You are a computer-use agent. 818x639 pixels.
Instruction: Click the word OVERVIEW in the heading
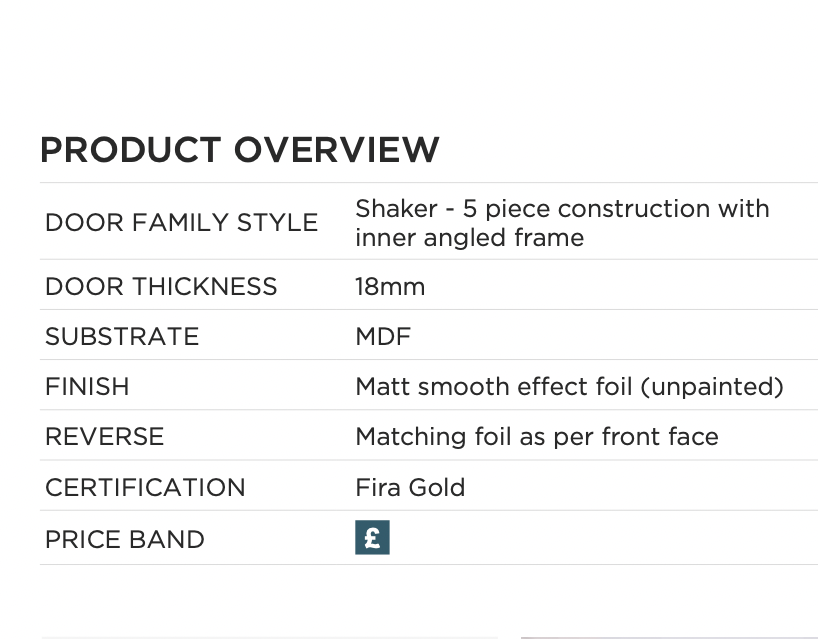point(336,150)
